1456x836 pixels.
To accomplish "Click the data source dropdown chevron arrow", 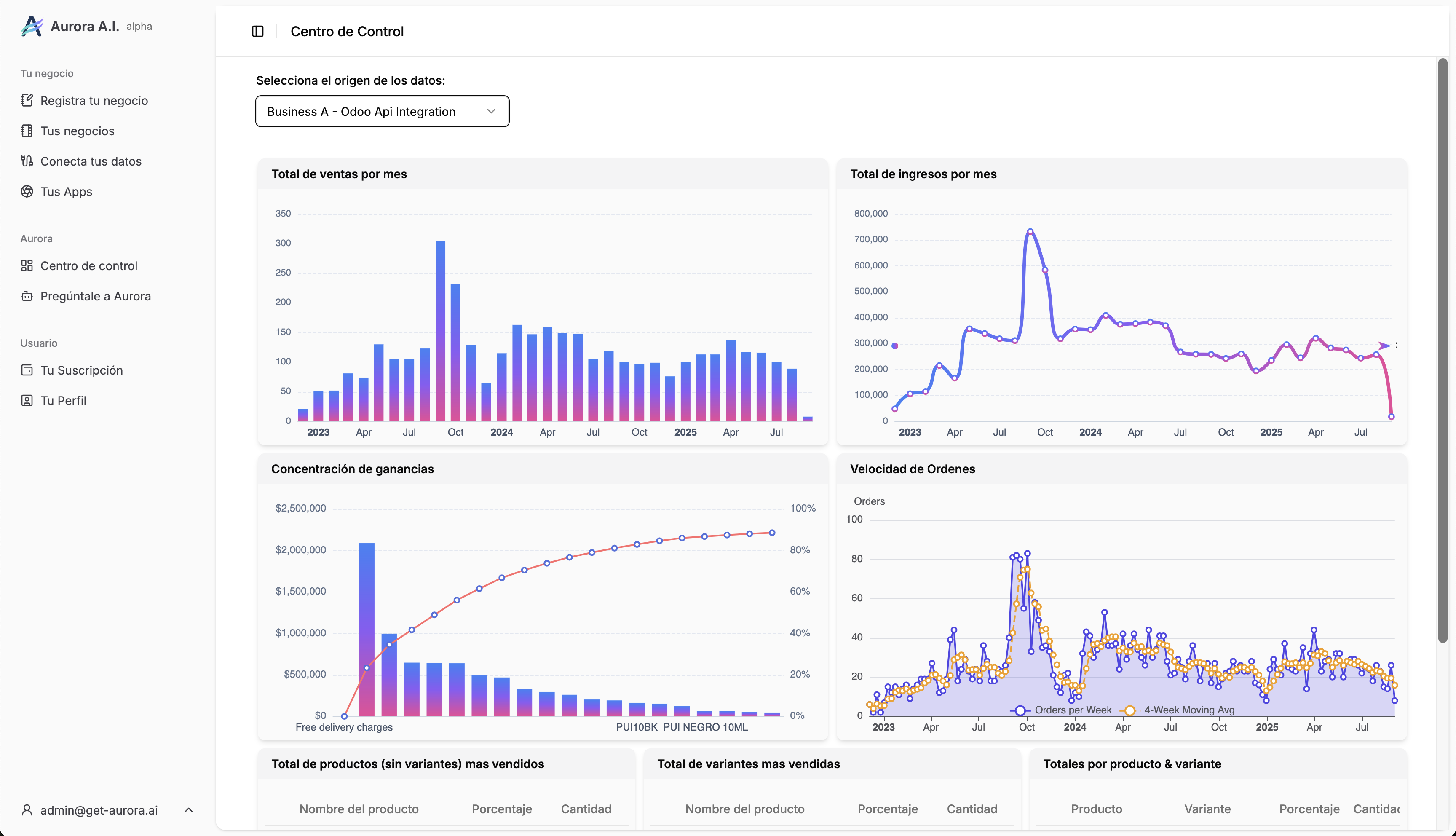I will coord(491,111).
